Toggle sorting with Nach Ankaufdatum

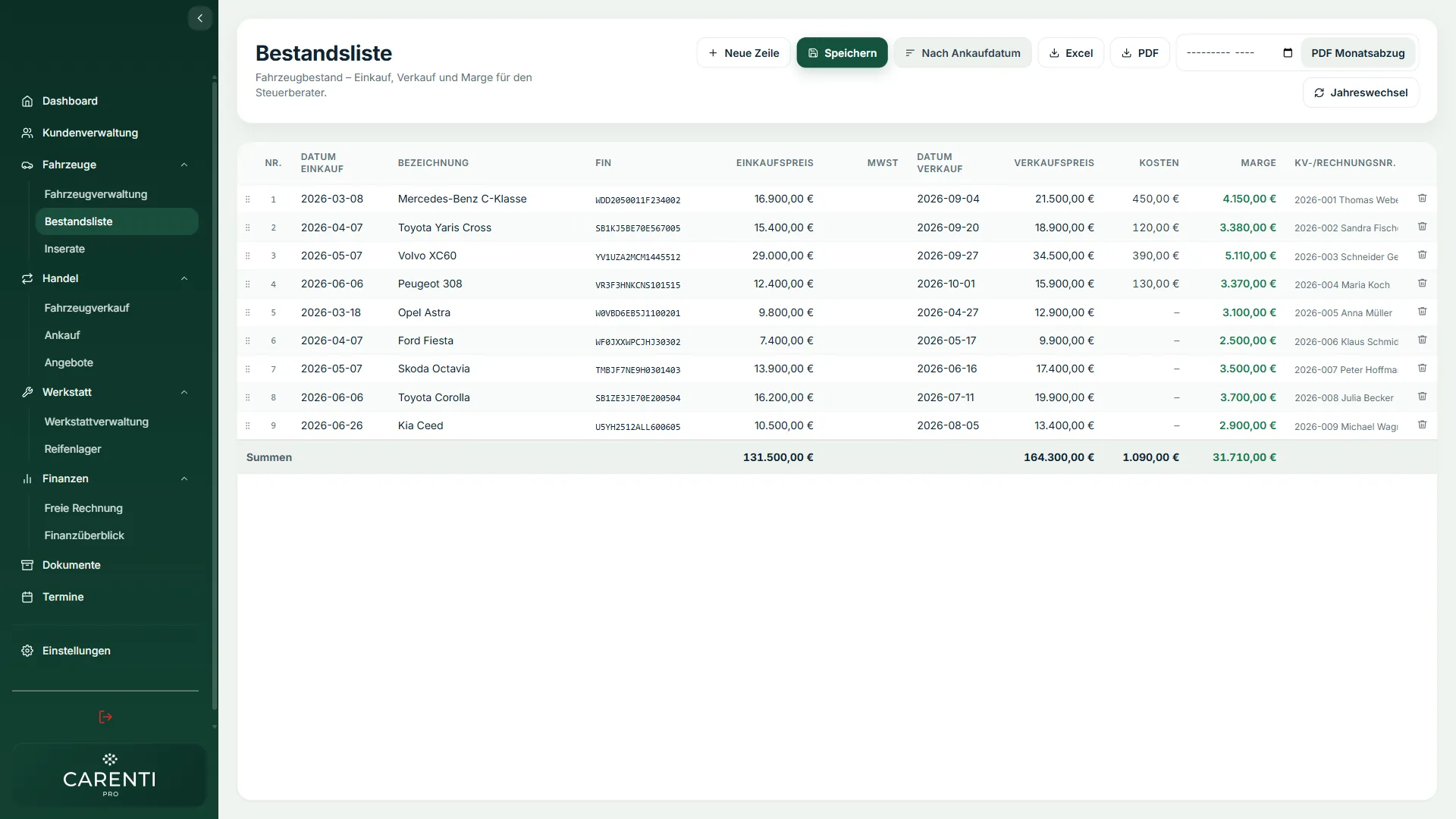coord(962,53)
